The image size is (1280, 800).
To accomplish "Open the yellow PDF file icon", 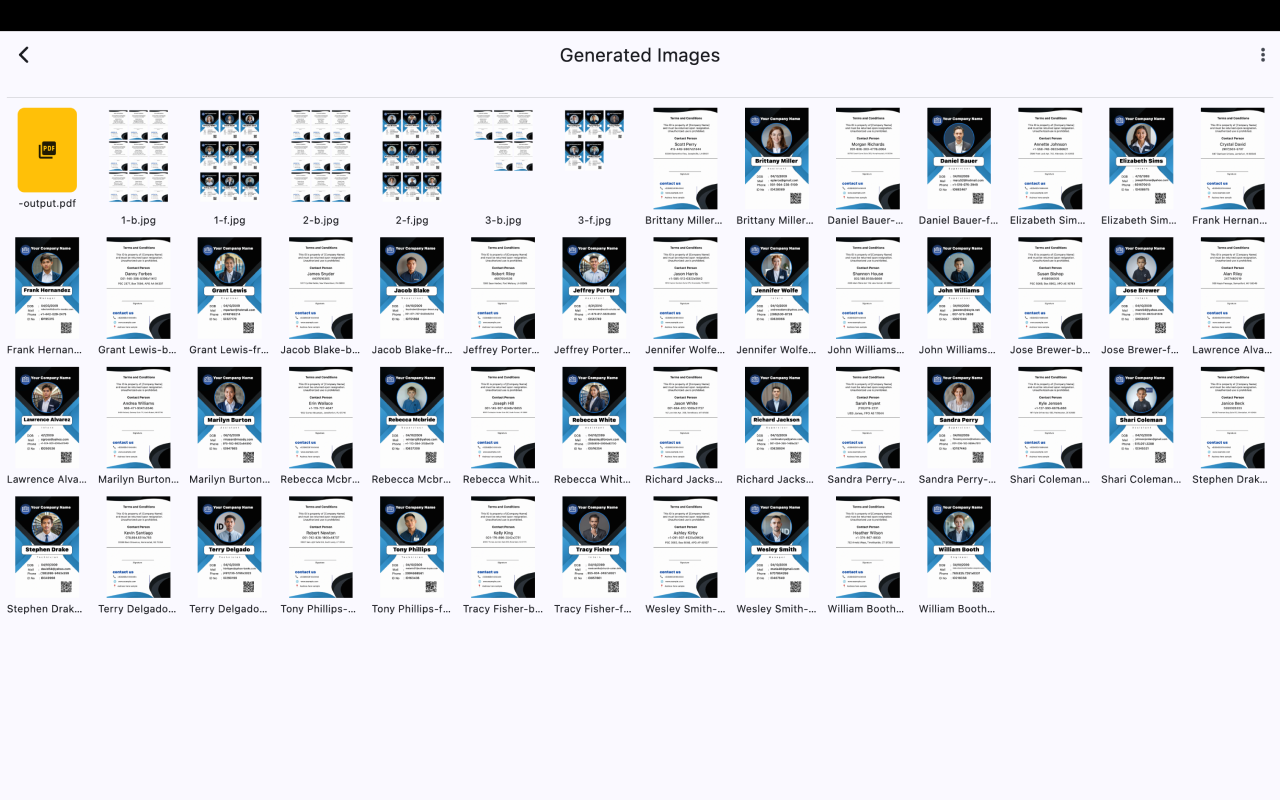I will 47,150.
